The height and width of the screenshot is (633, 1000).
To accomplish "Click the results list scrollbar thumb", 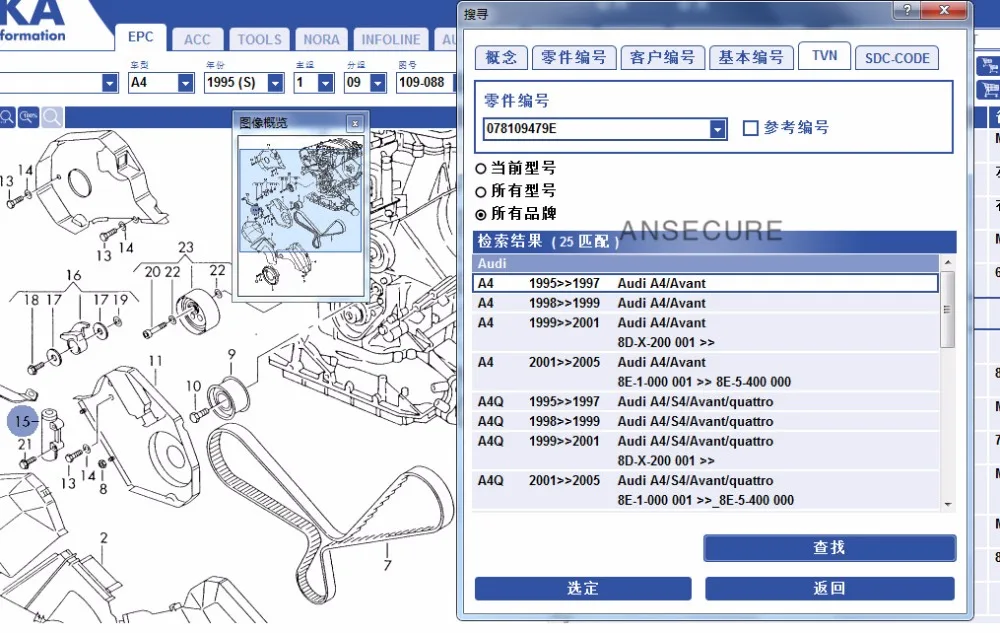I will click(948, 310).
